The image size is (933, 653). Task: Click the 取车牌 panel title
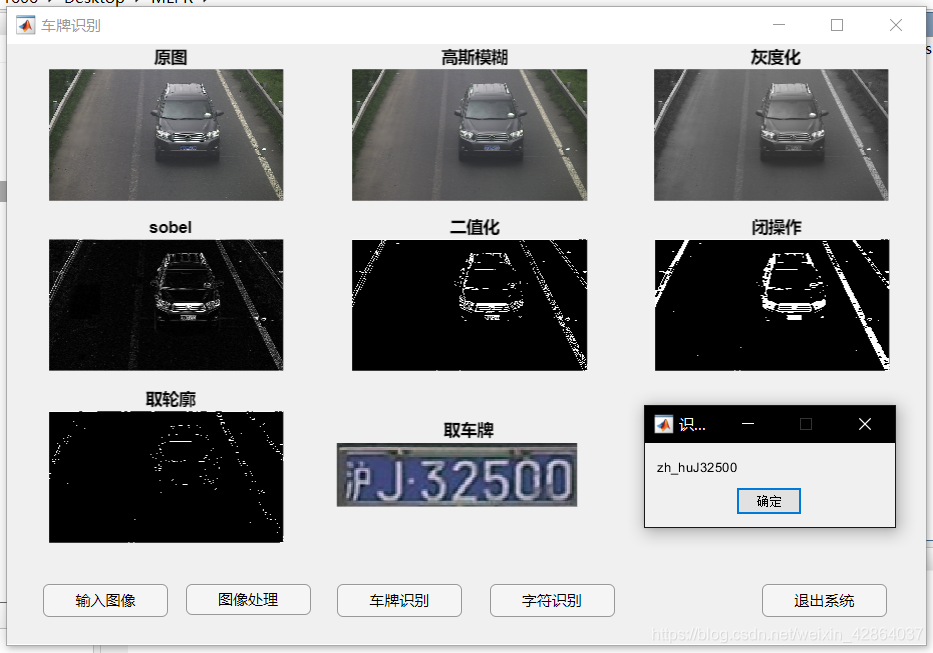tap(469, 430)
